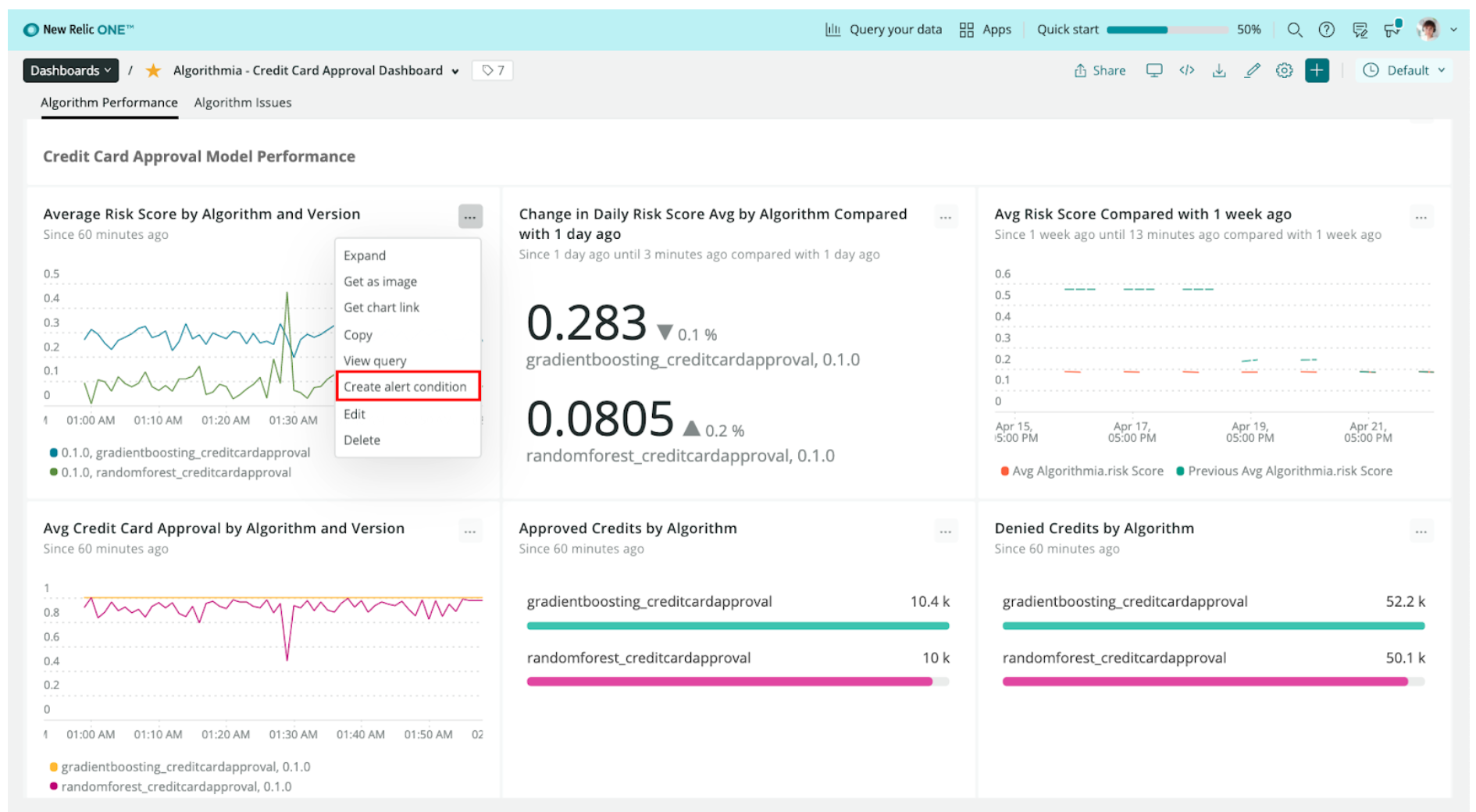Expand the user avatar menu chevron
Image resolution: width=1476 pixels, height=812 pixels.
click(1454, 30)
